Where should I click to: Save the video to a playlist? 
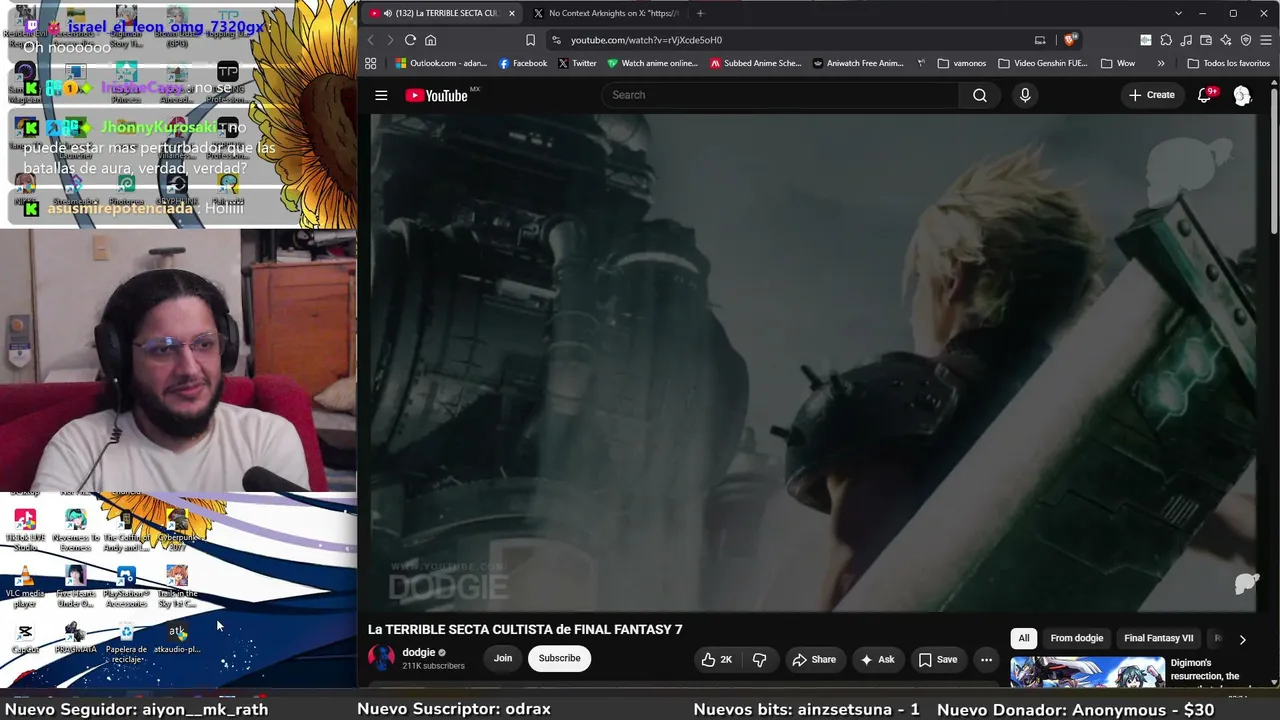tap(938, 659)
